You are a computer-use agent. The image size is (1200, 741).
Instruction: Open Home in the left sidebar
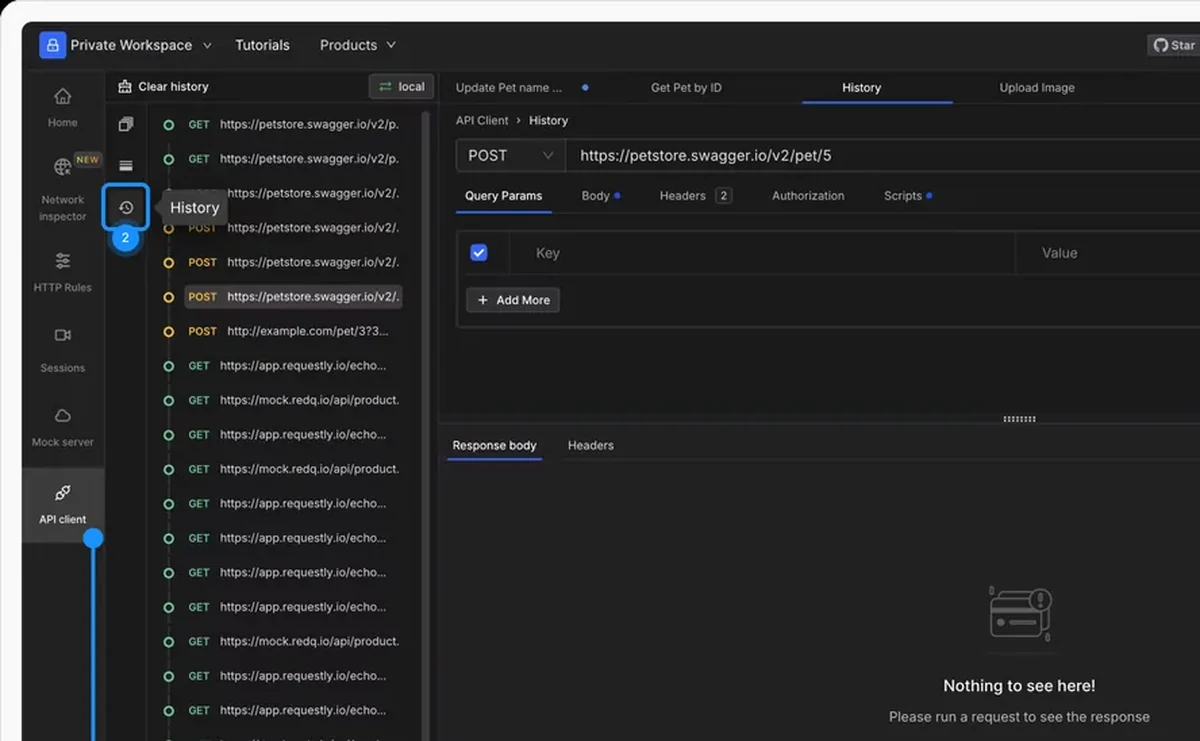[62, 107]
